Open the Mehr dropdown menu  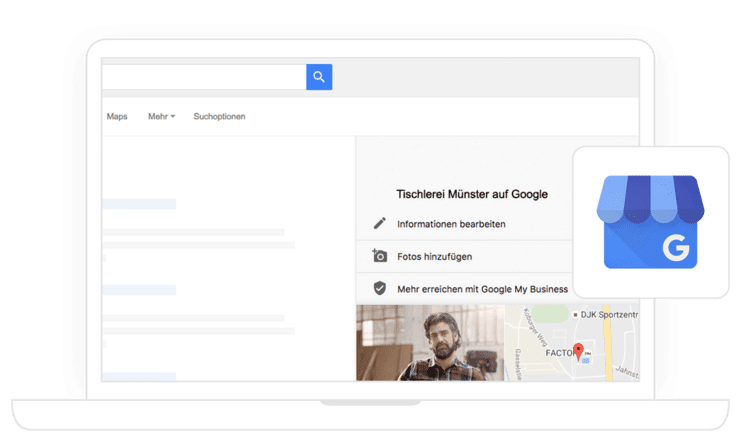pyautogui.click(x=162, y=116)
